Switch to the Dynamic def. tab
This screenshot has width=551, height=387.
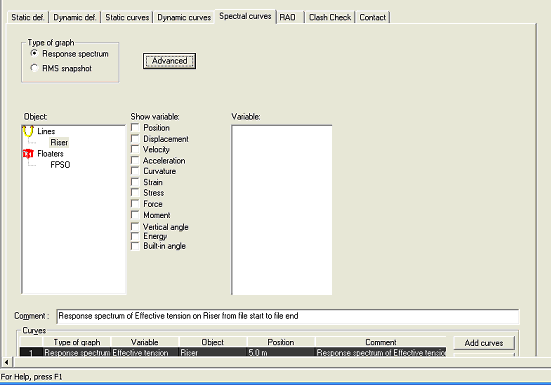[75, 17]
